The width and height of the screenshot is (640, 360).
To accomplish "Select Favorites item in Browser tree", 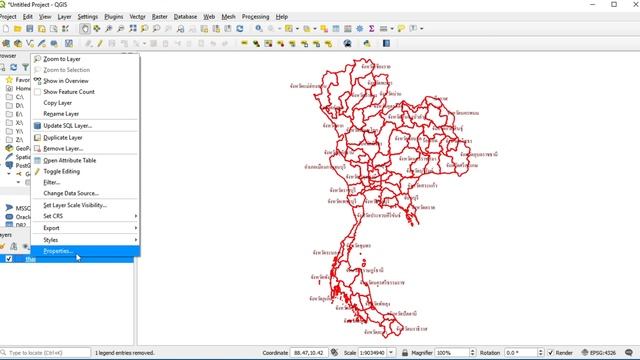I will tap(18, 80).
